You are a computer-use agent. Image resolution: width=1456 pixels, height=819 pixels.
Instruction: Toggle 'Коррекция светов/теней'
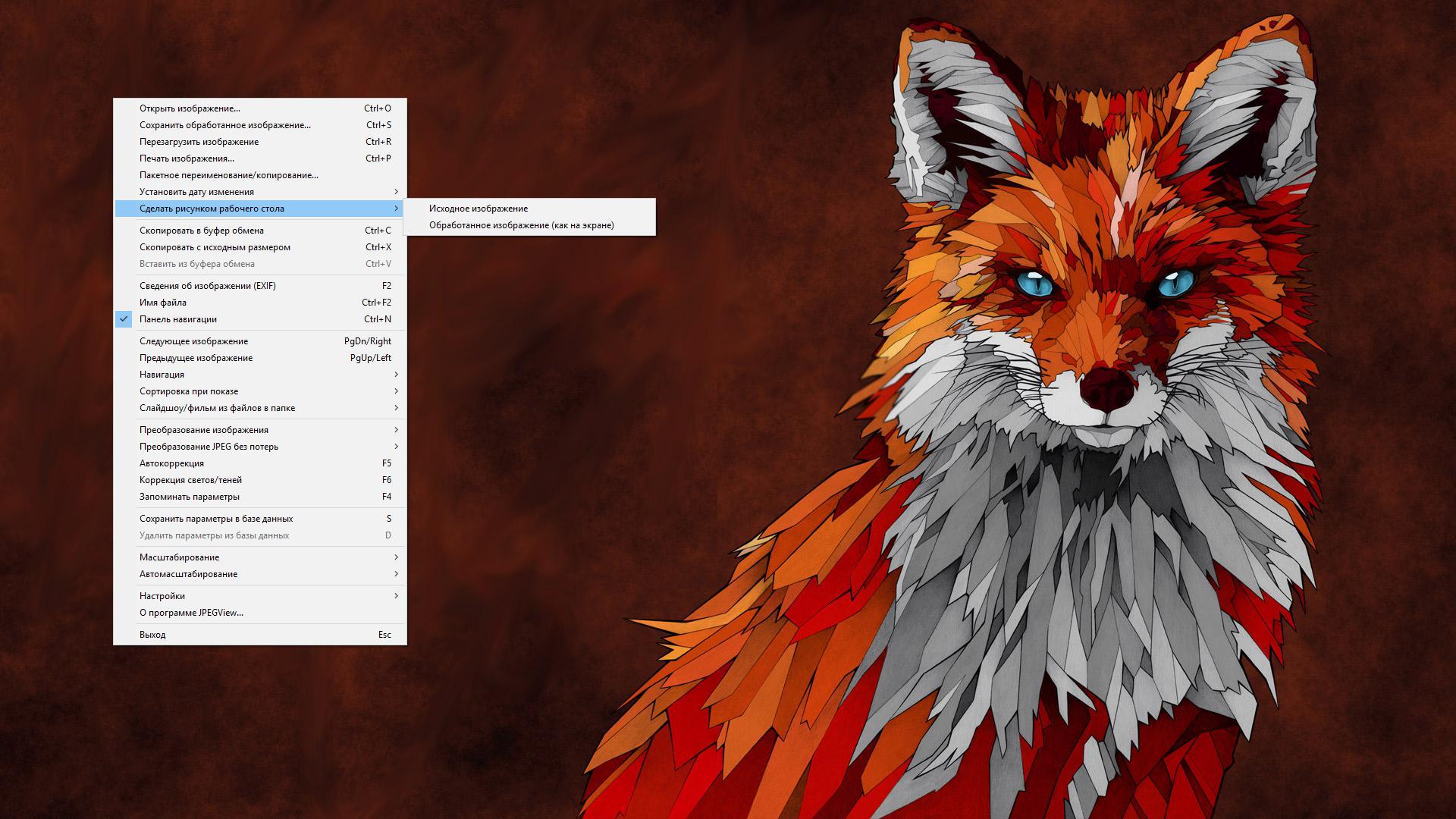260,480
